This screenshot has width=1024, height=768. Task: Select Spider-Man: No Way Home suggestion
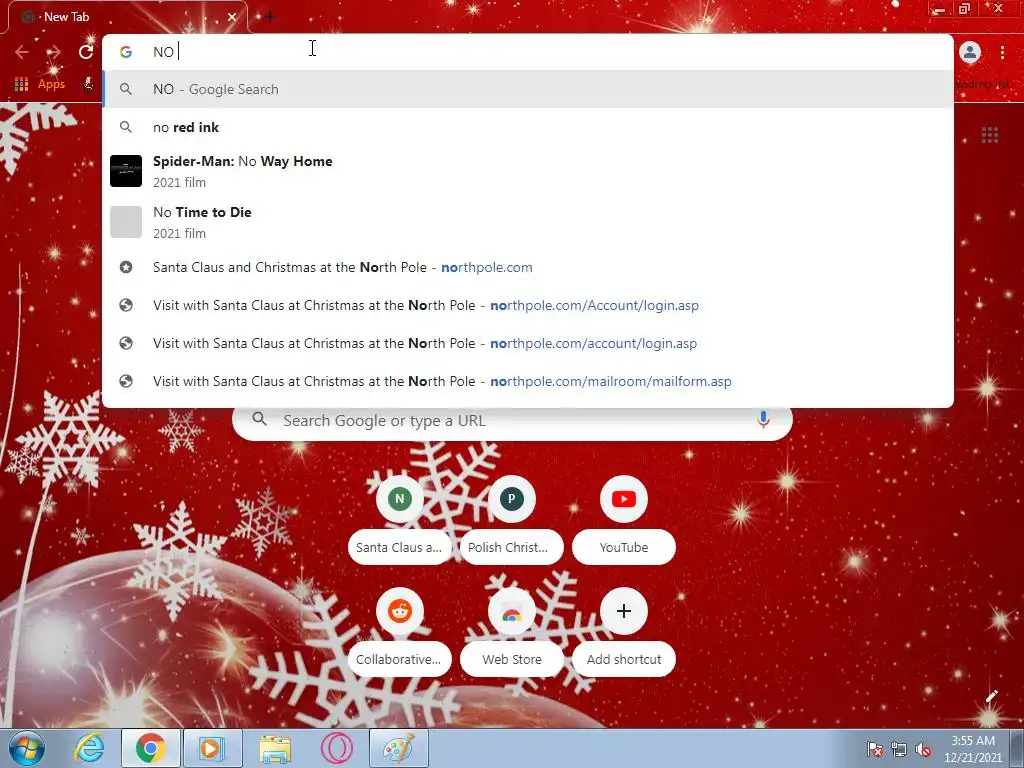pos(528,171)
